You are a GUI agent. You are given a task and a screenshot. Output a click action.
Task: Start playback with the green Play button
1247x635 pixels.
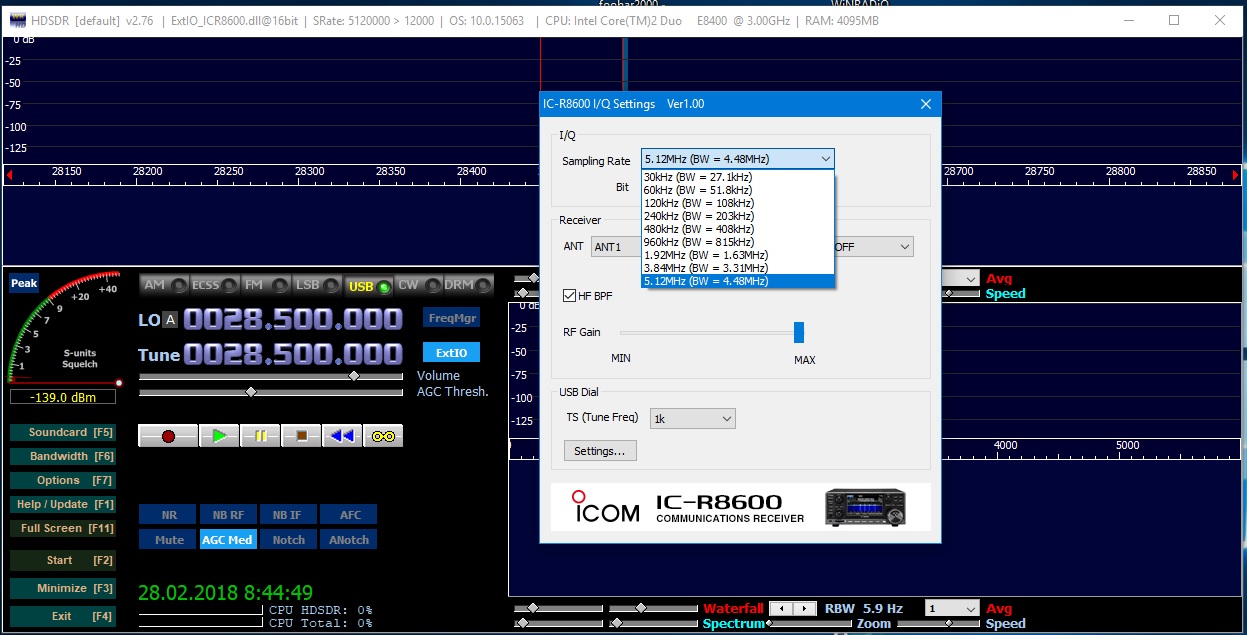click(219, 436)
